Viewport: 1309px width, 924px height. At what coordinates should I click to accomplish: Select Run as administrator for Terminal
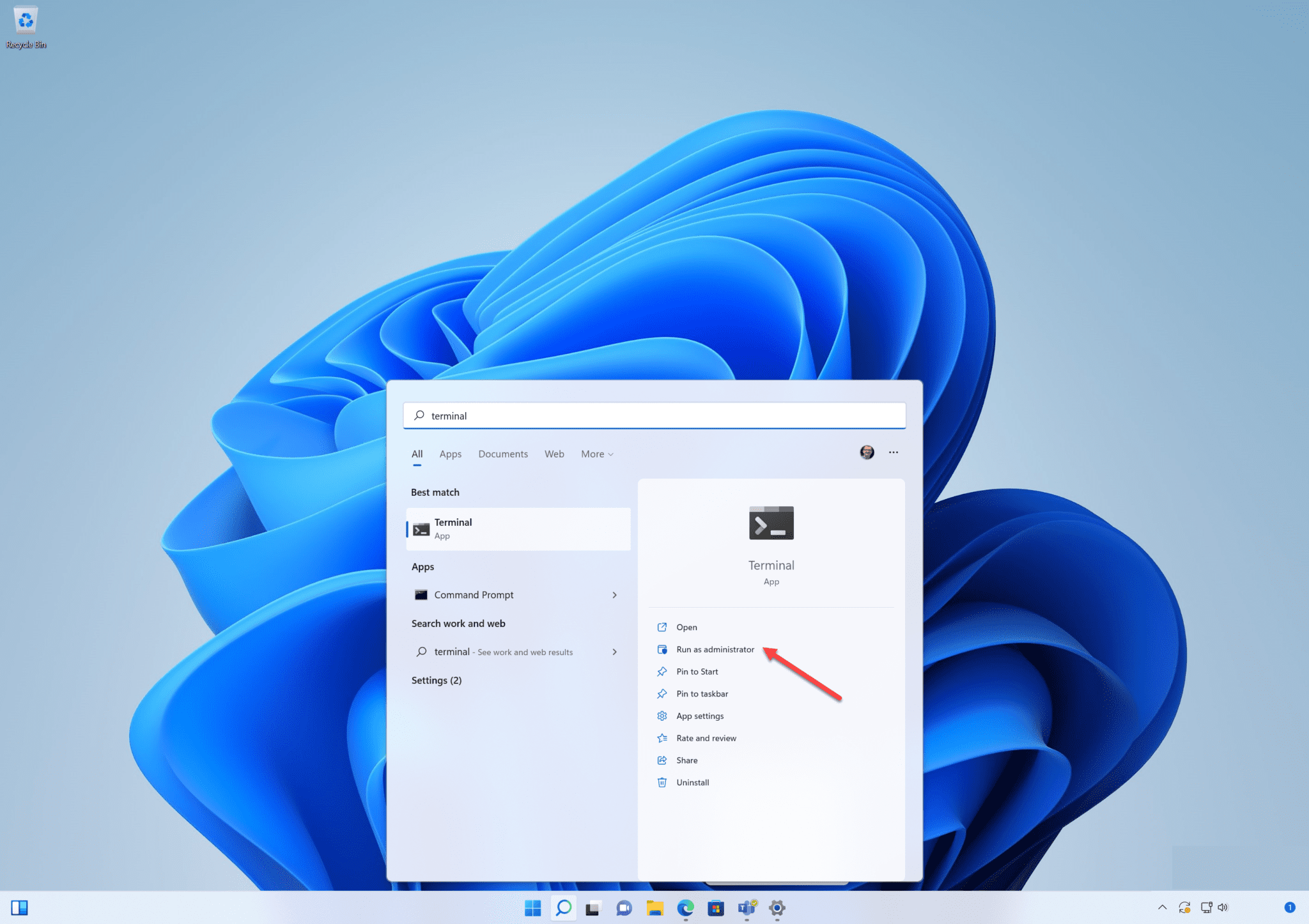pyautogui.click(x=715, y=649)
